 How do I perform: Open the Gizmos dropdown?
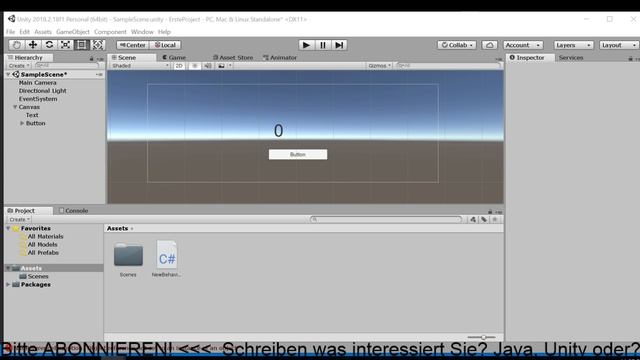point(379,66)
